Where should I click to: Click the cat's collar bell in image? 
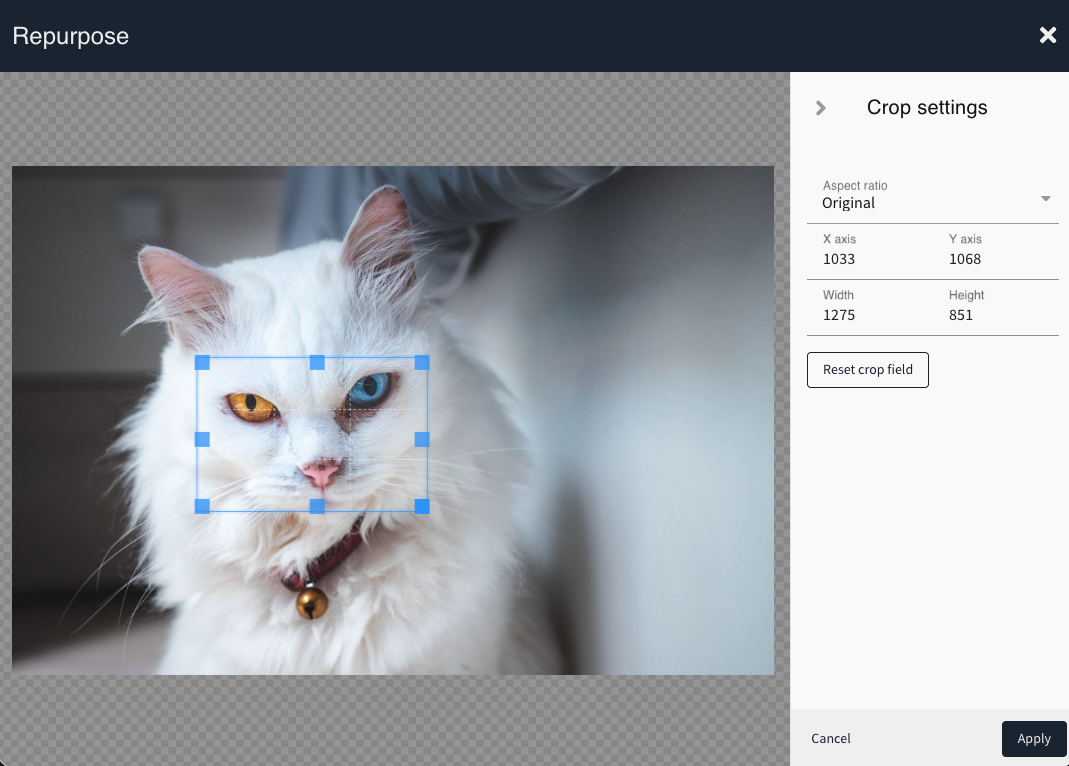[x=311, y=602]
